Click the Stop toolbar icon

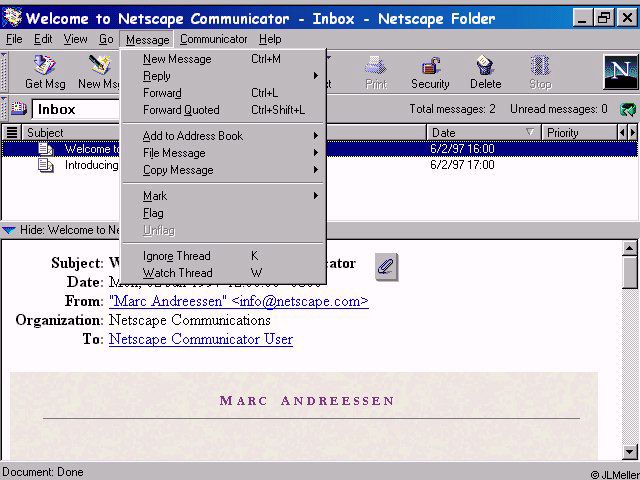[540, 72]
